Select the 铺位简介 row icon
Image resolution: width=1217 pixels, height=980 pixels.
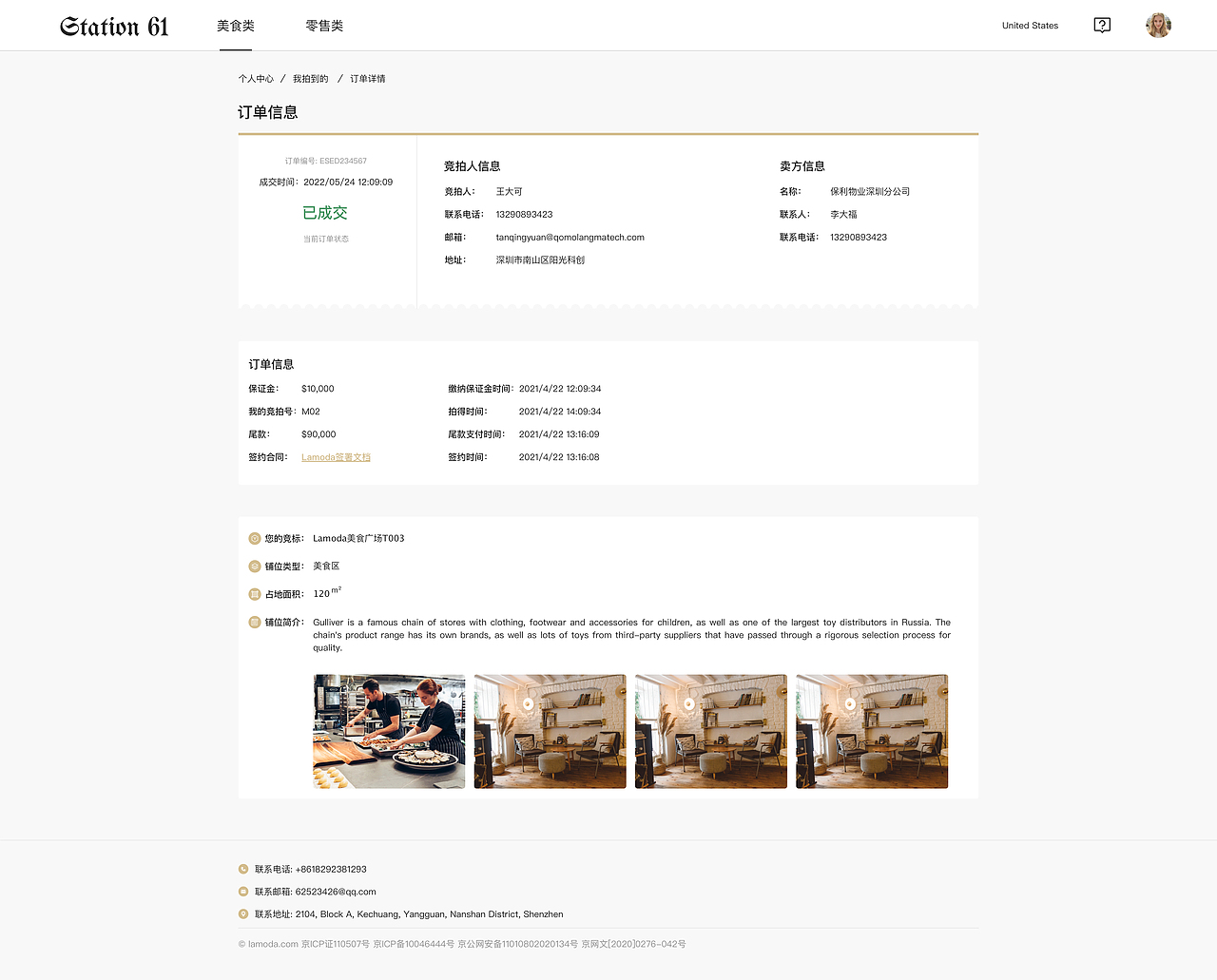click(255, 623)
